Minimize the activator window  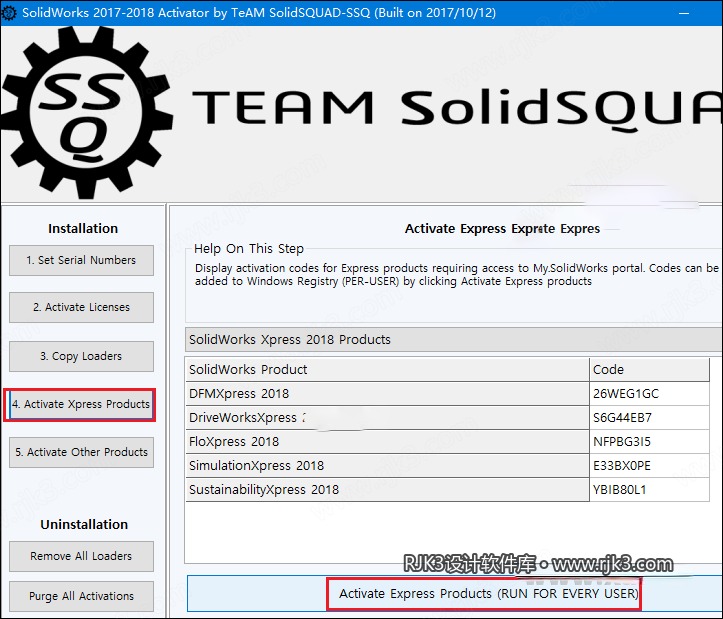[684, 13]
